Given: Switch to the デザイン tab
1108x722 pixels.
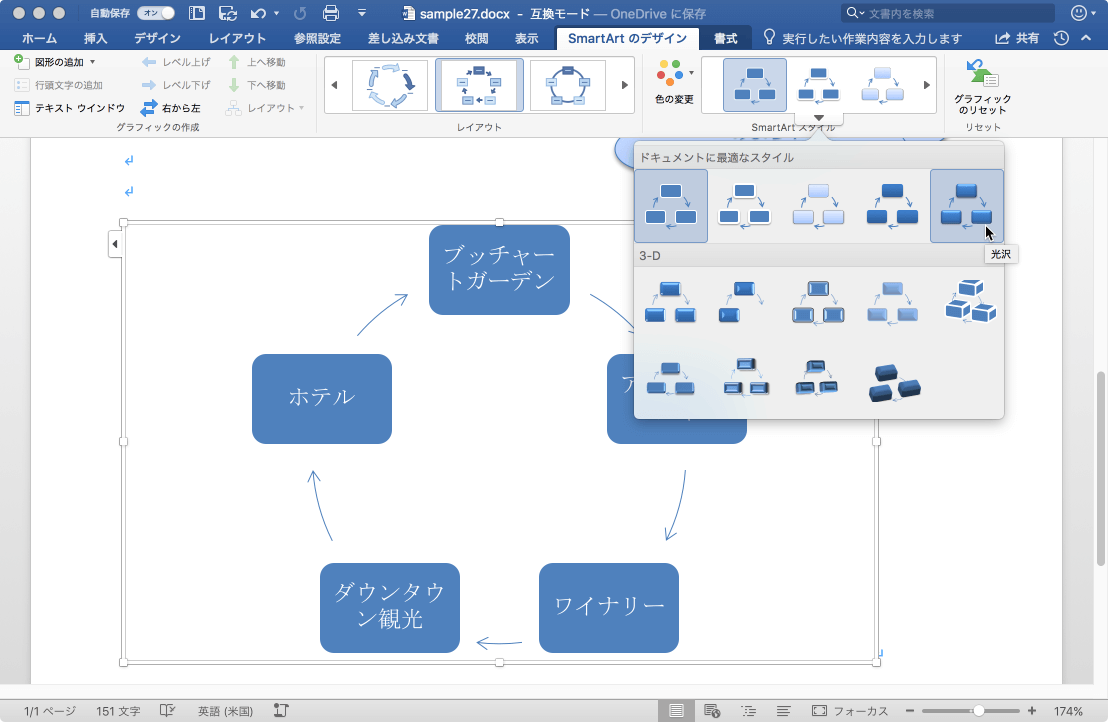Looking at the screenshot, I should coord(157,38).
